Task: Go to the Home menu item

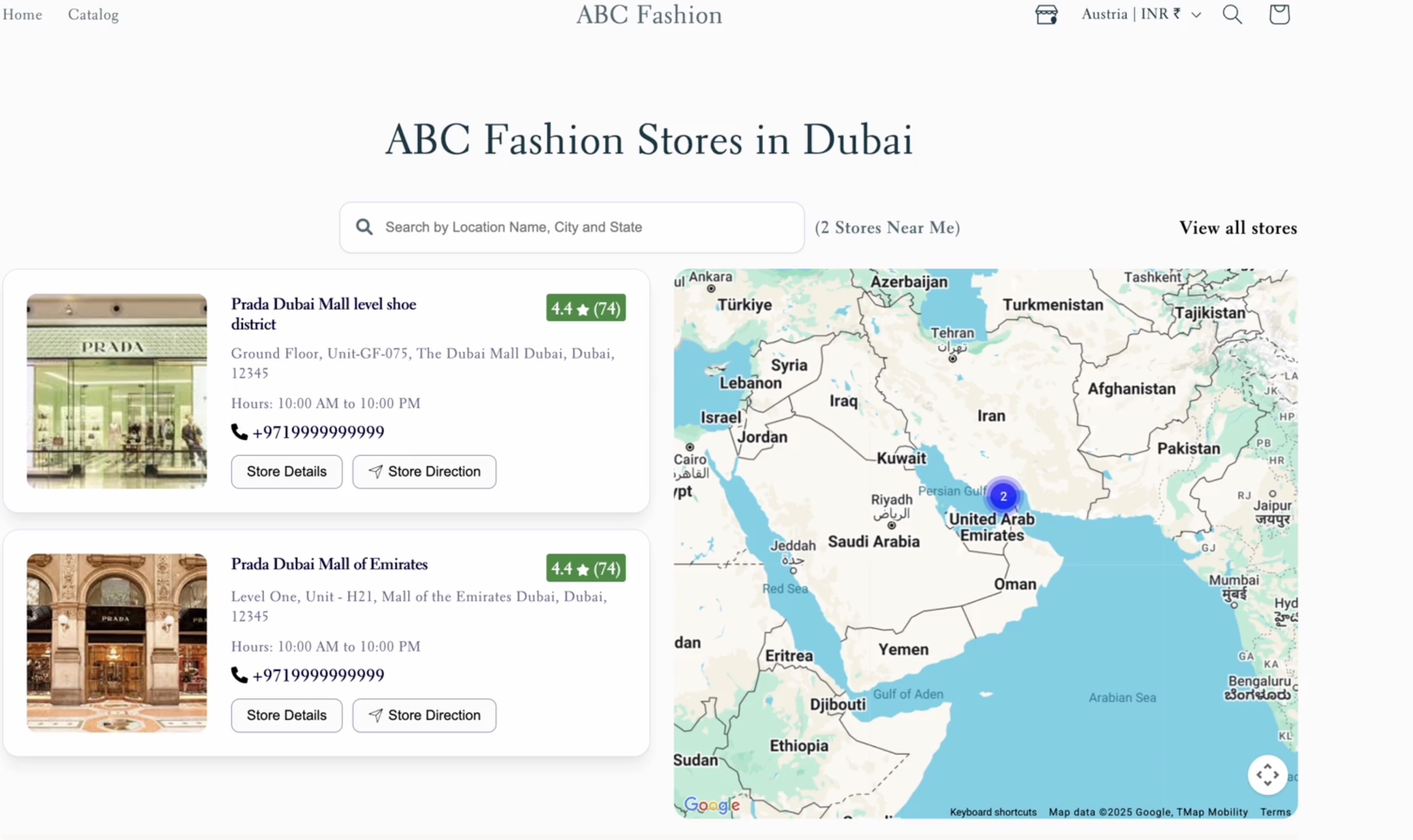Action: pyautogui.click(x=23, y=14)
